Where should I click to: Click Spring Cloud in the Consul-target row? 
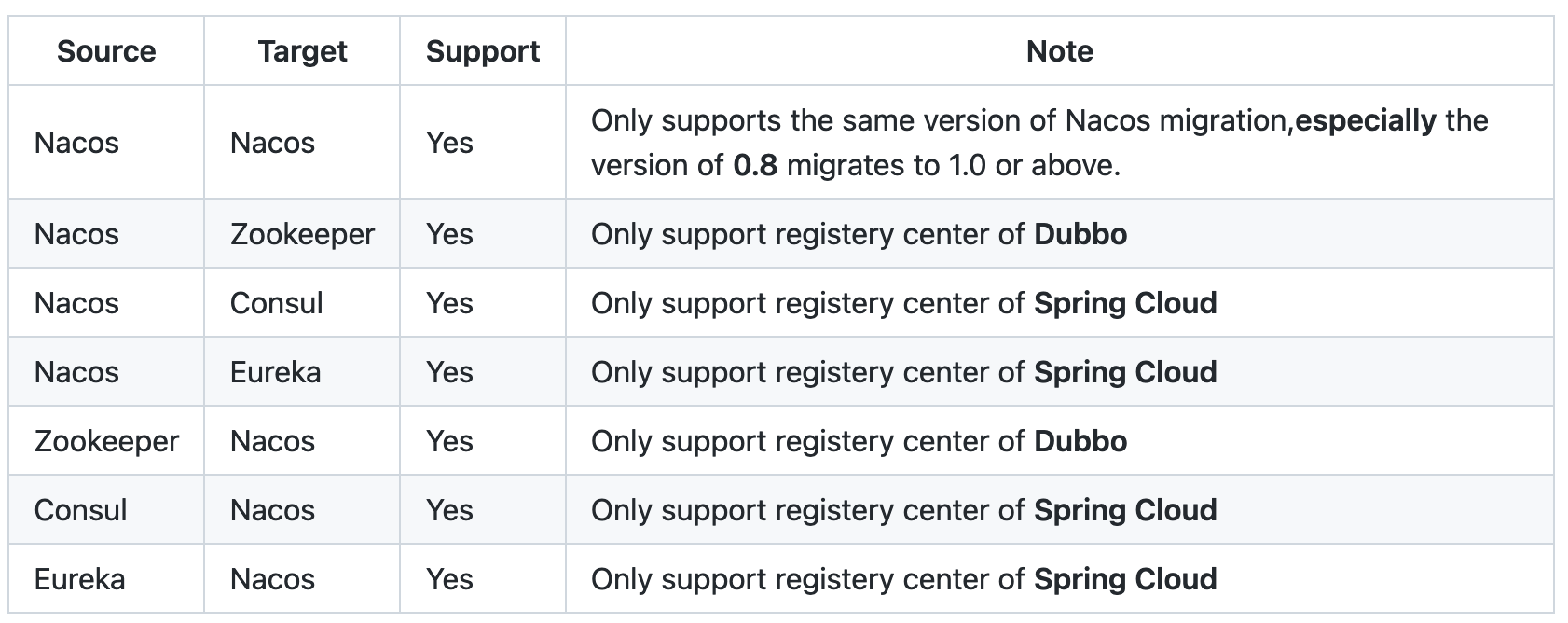[1125, 303]
